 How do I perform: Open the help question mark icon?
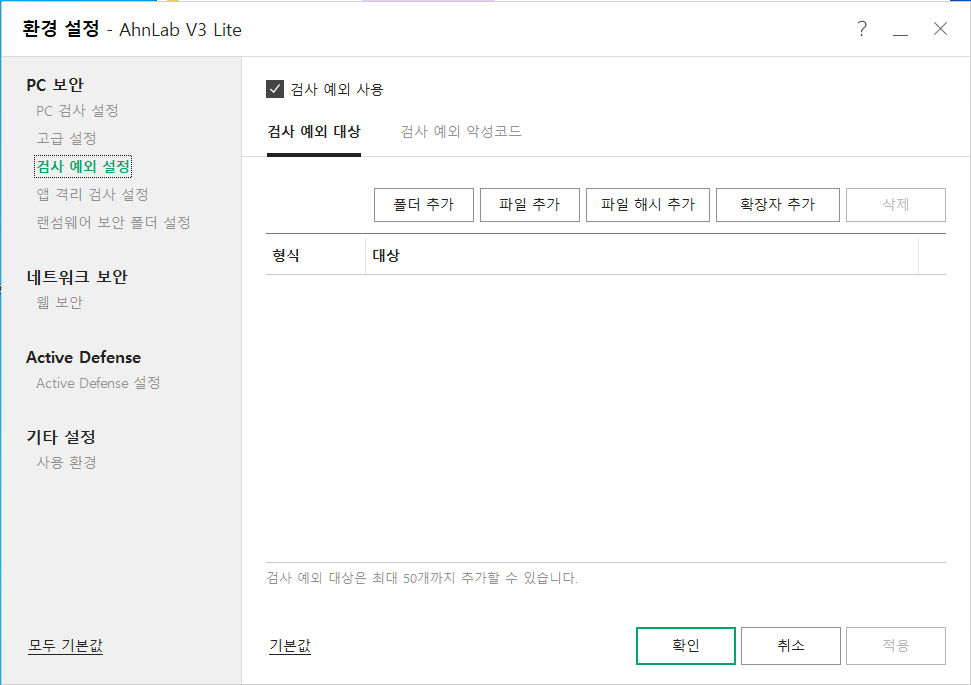tap(862, 28)
